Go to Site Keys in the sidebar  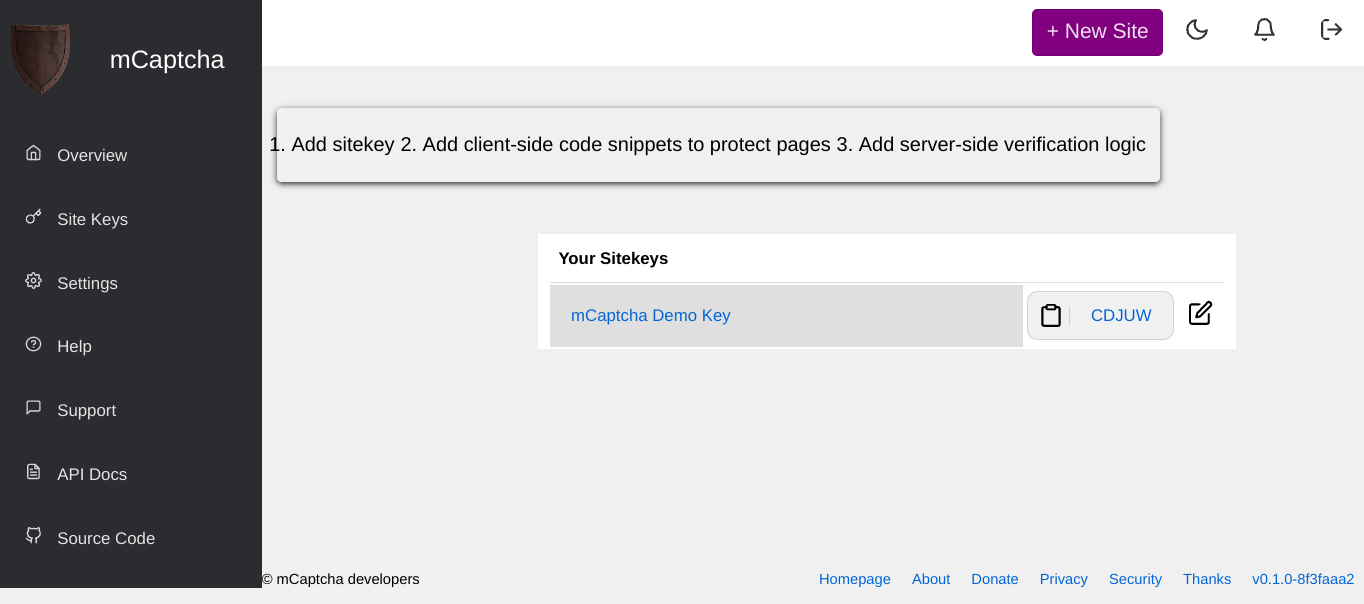point(92,219)
